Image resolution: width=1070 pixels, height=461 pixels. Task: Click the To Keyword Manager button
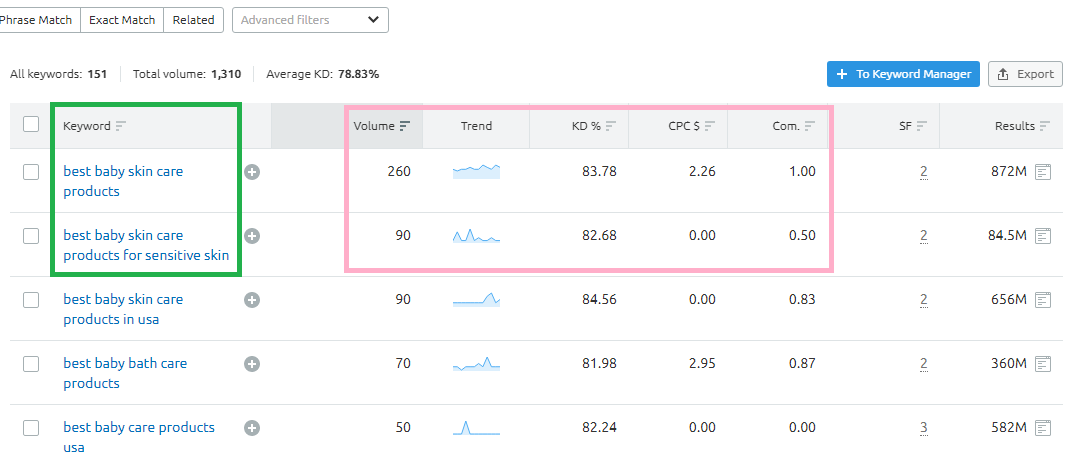(x=903, y=74)
